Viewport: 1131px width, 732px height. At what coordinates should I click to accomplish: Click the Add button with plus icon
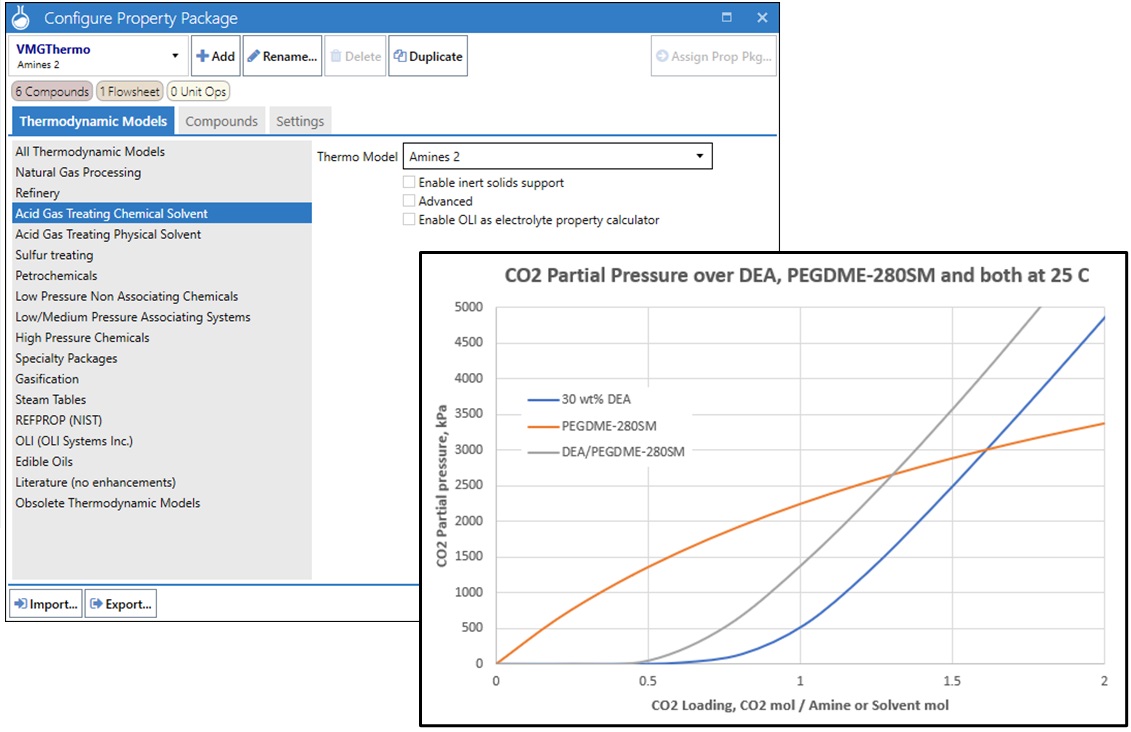214,57
